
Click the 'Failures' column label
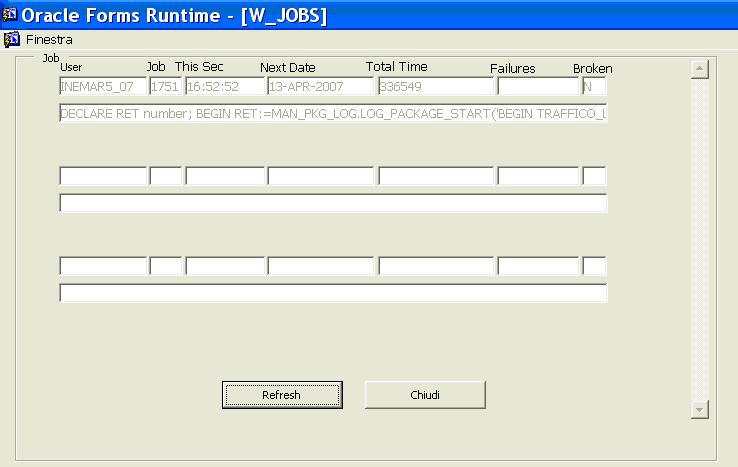click(513, 69)
